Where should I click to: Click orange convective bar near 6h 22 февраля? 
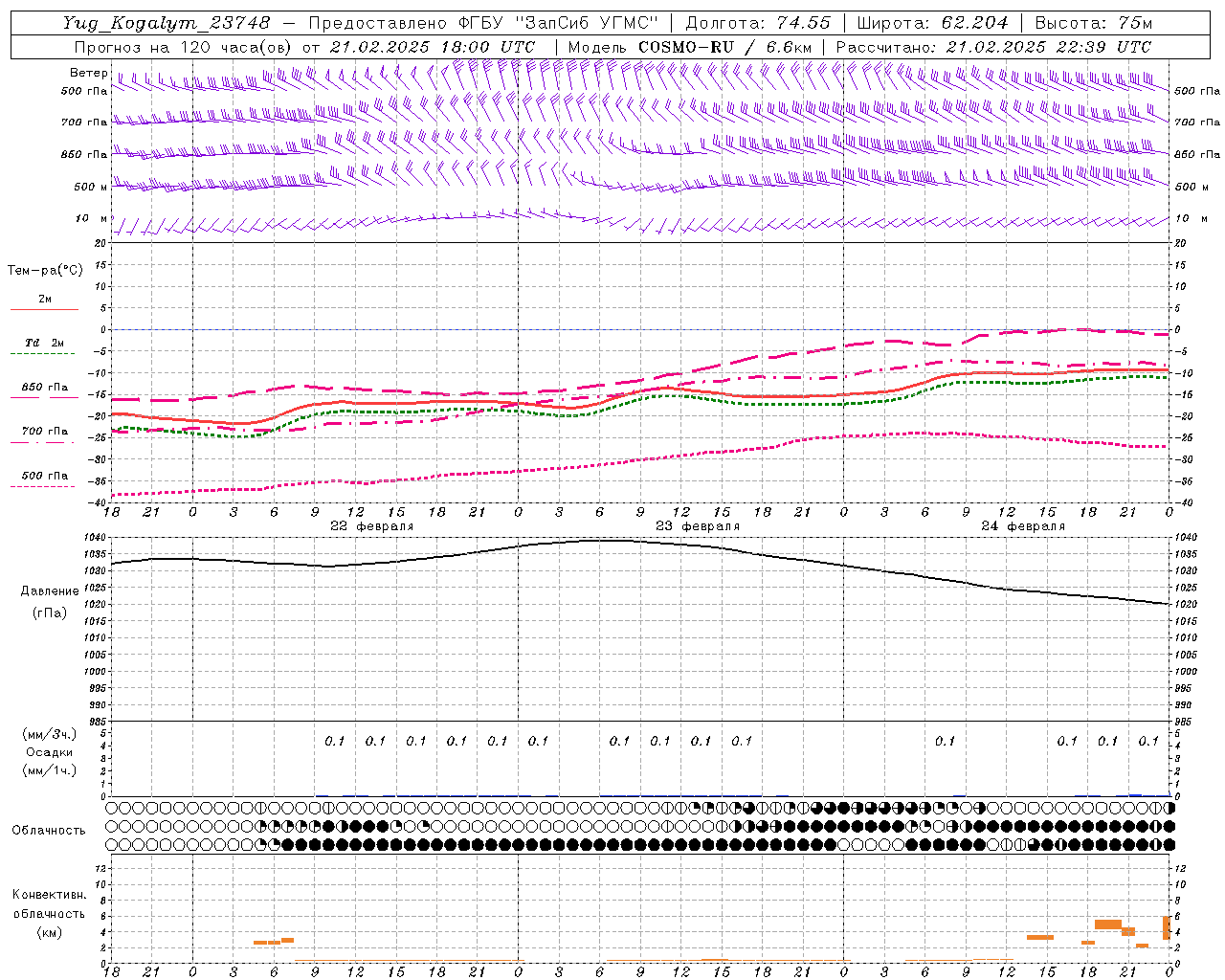tap(274, 942)
